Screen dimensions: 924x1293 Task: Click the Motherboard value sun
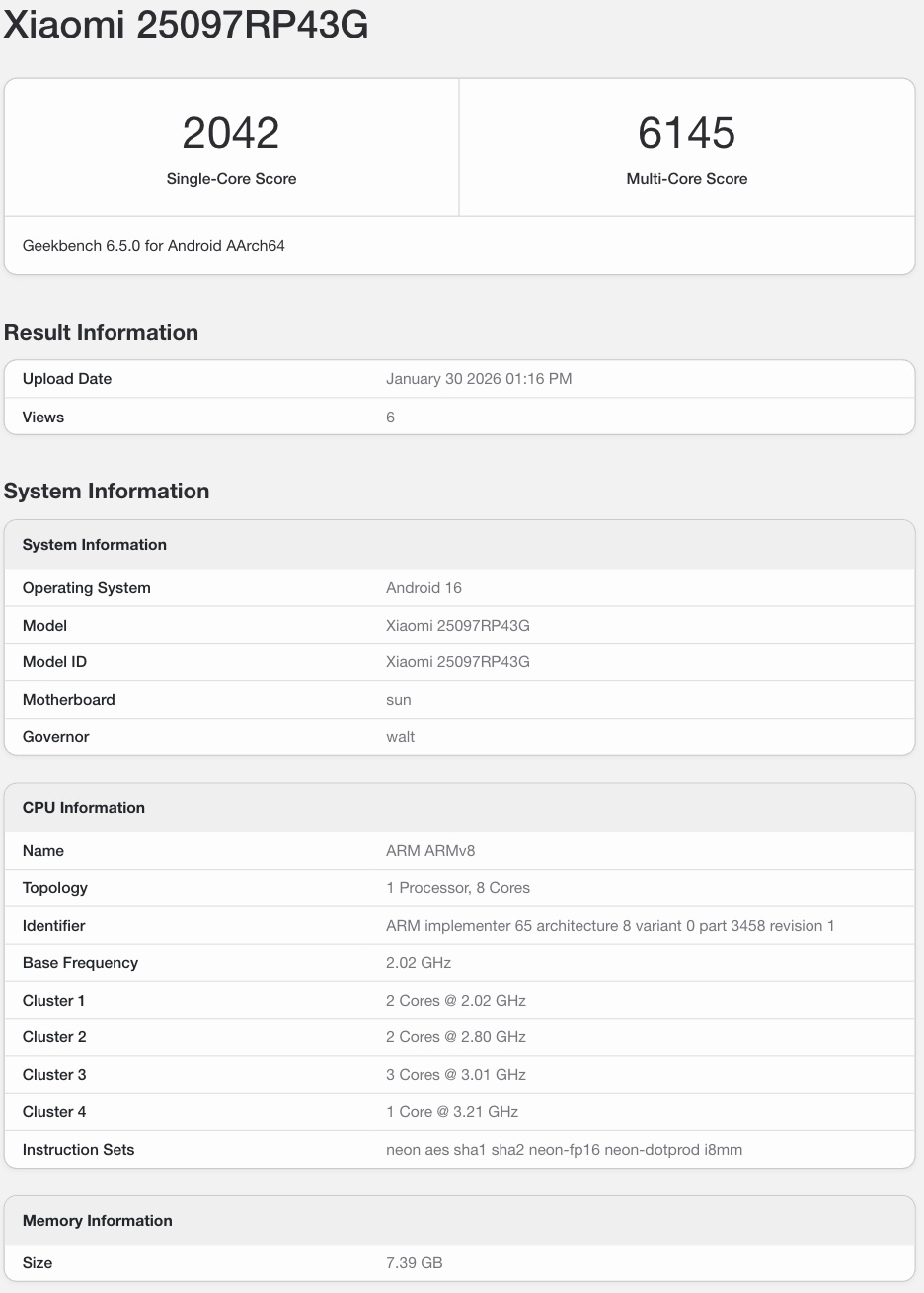pos(399,700)
